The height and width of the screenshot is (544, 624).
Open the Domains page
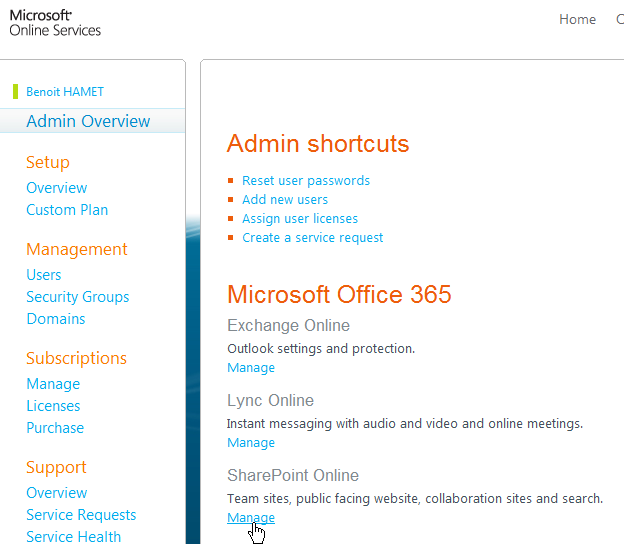(56, 319)
